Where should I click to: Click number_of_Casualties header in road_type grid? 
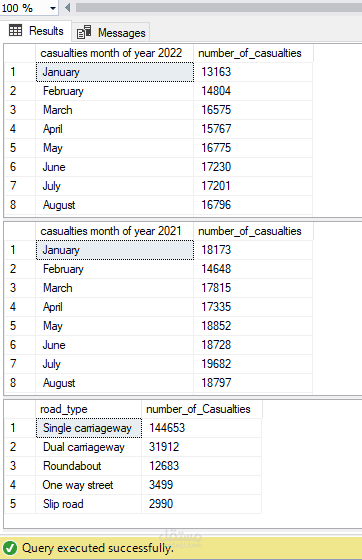point(201,409)
